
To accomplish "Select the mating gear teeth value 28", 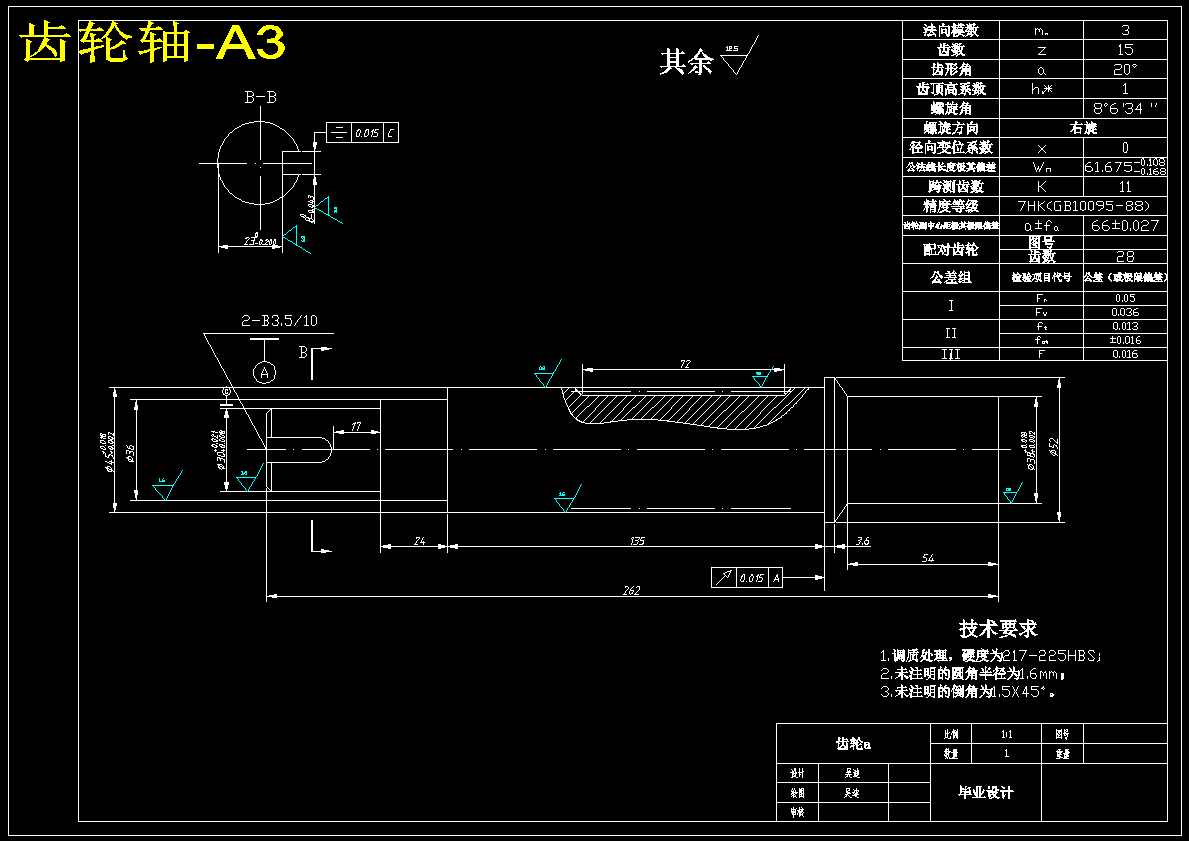I will pyautogui.click(x=1125, y=257).
